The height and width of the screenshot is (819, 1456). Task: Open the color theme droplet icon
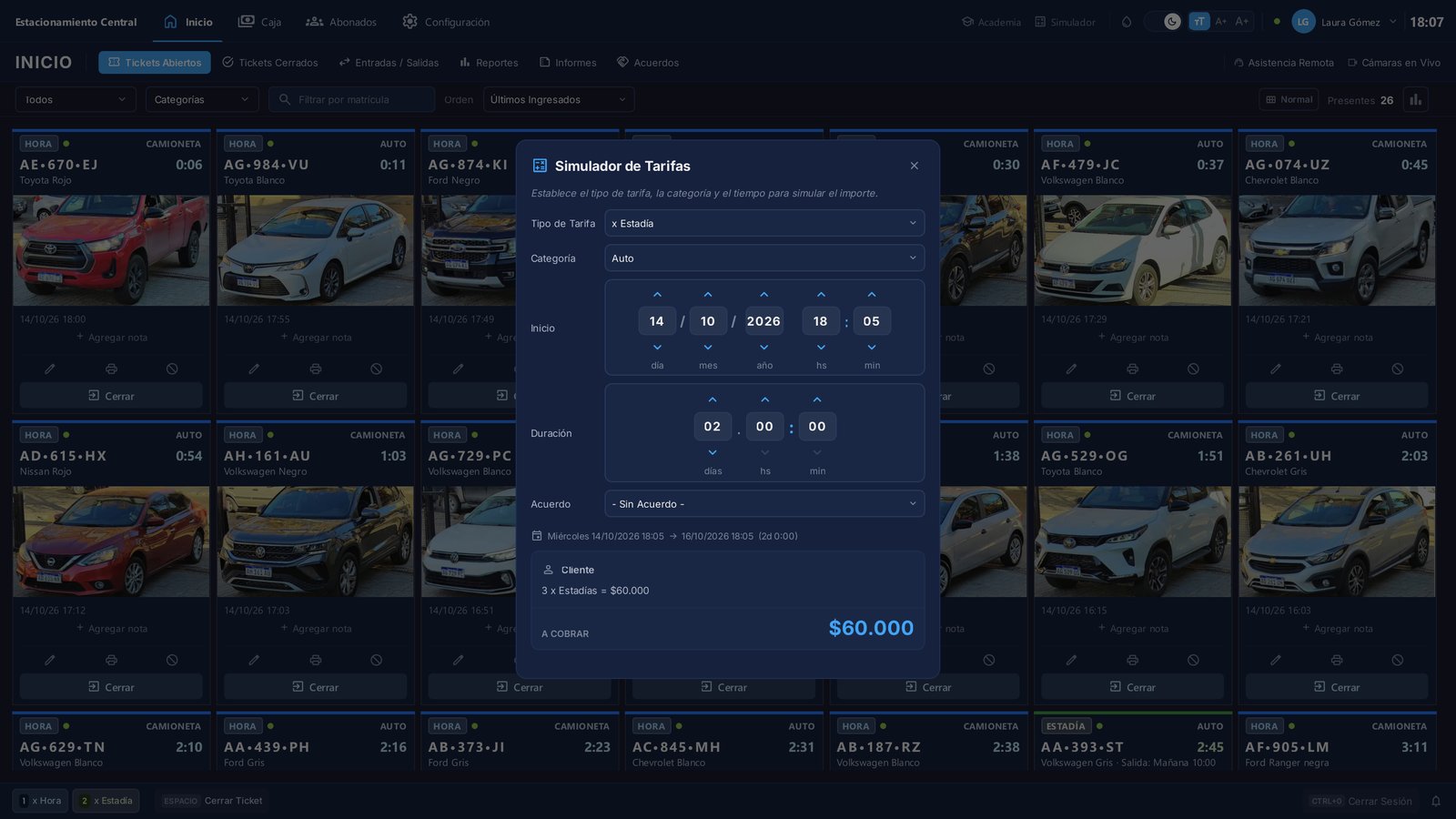coord(1127,22)
